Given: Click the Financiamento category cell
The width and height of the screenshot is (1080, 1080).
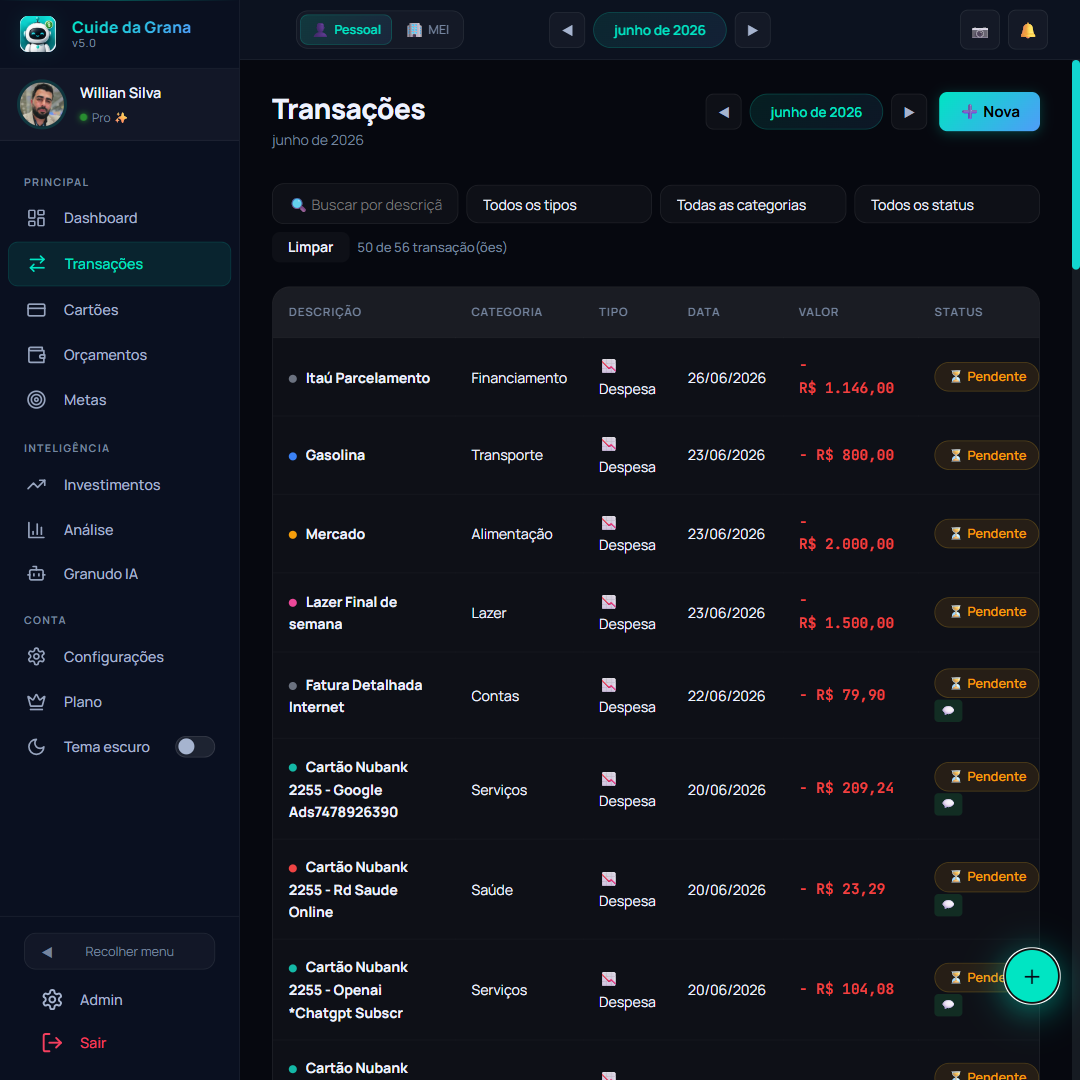Looking at the screenshot, I should point(519,378).
